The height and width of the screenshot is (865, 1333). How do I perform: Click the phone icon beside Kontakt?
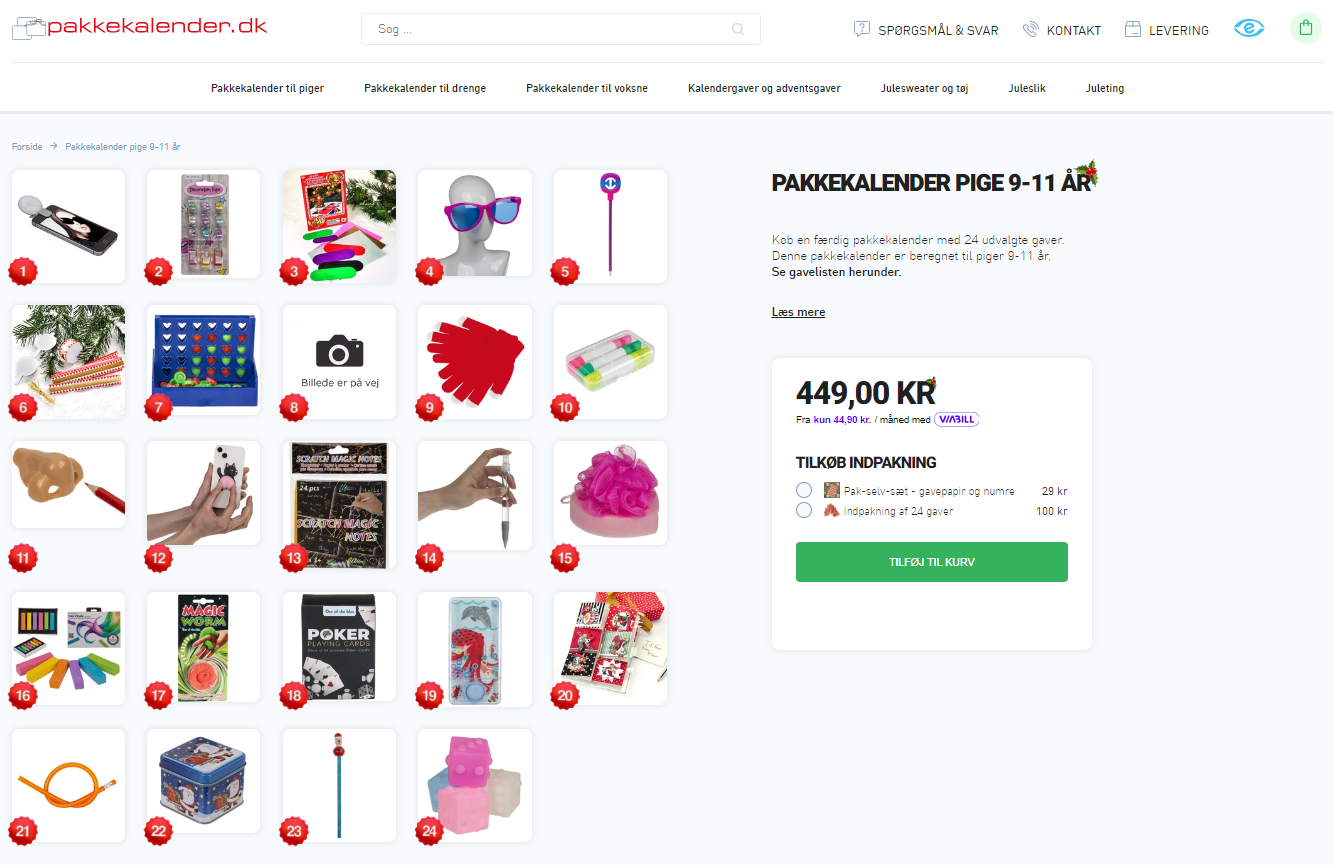point(1031,29)
